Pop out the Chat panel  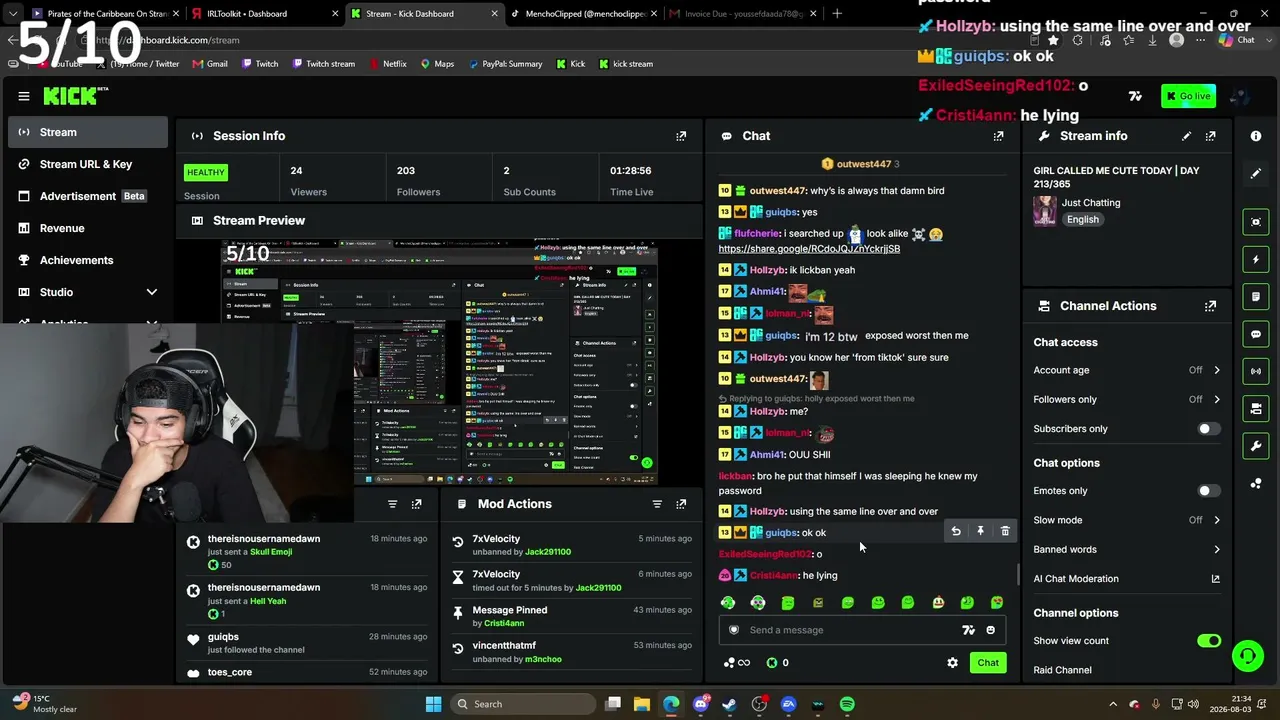click(998, 136)
